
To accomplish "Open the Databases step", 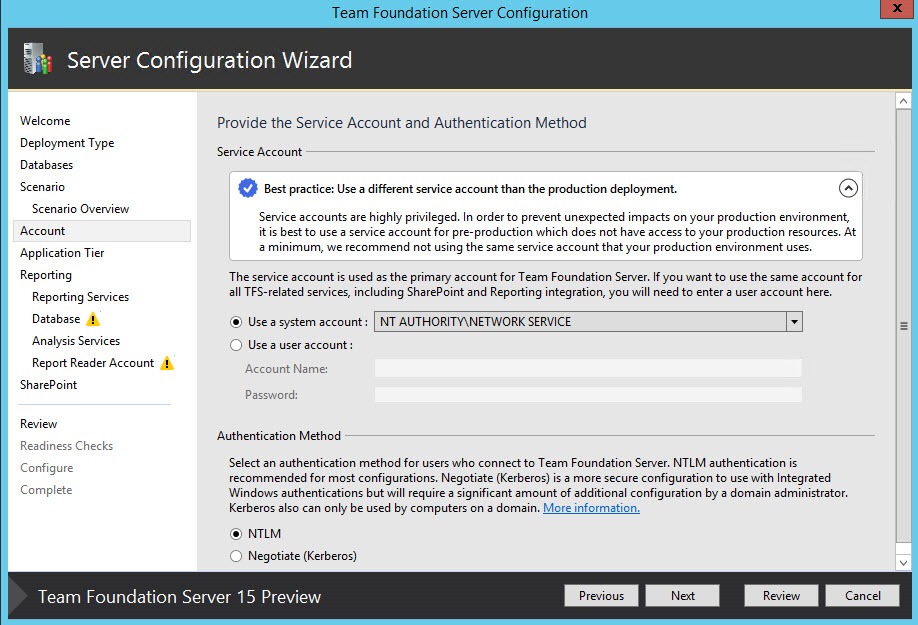I will point(46,165).
